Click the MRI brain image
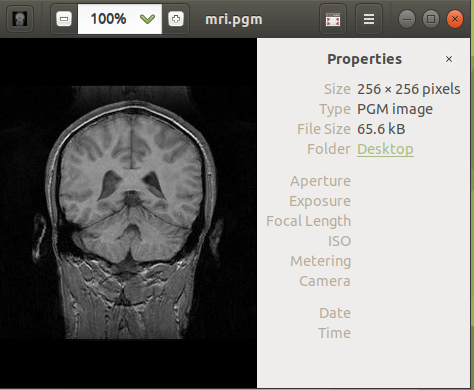 (128, 212)
